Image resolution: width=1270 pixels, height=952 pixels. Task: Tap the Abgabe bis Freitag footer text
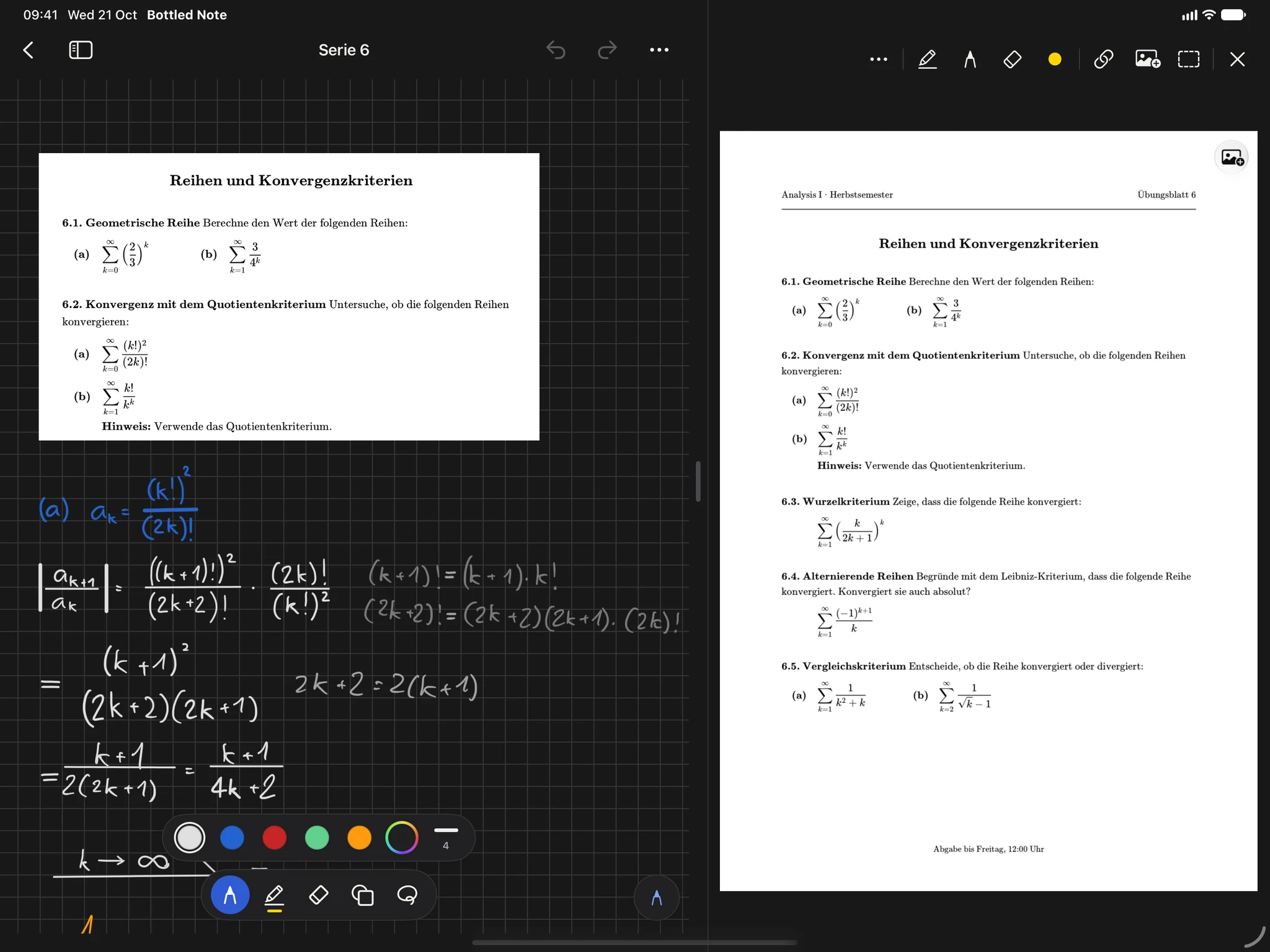point(988,849)
